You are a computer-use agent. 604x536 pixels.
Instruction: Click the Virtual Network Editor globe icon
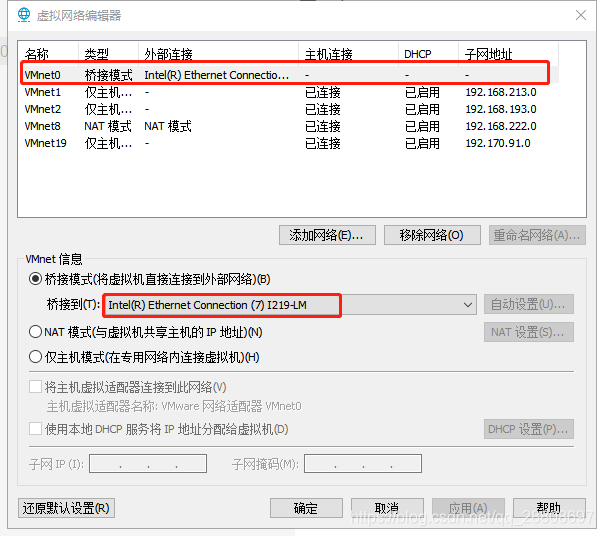(24, 15)
